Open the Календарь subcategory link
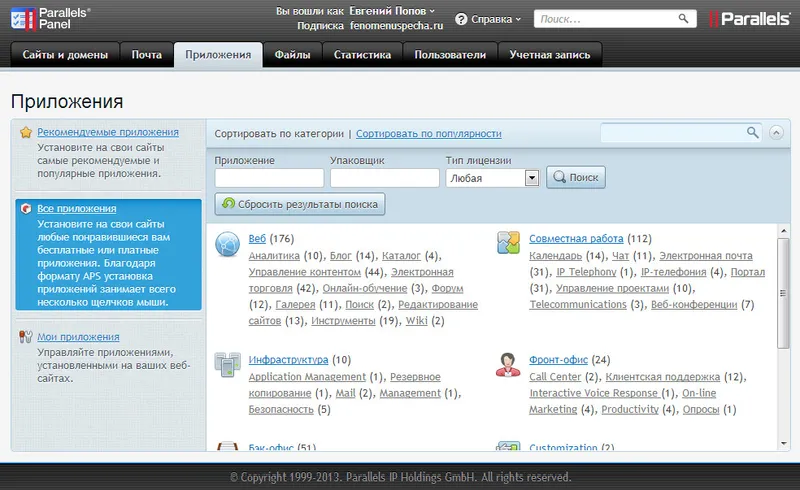The image size is (800, 490). [555, 256]
